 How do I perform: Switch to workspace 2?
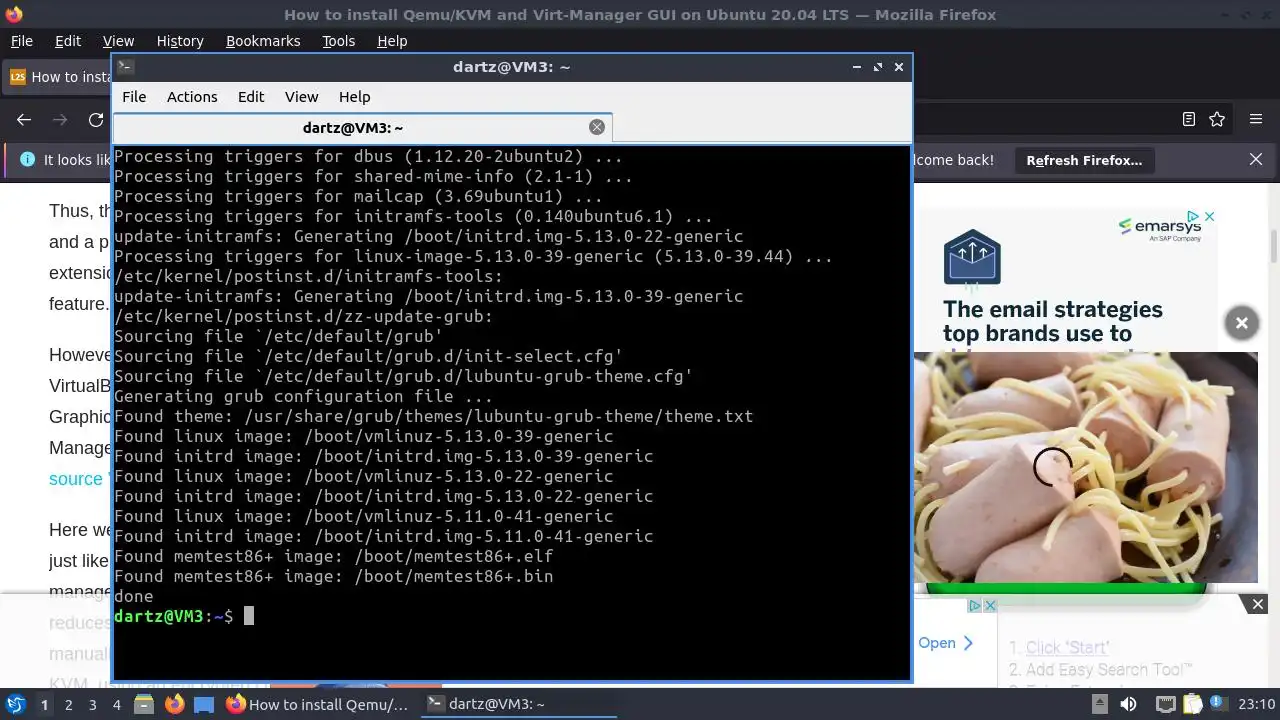point(68,704)
